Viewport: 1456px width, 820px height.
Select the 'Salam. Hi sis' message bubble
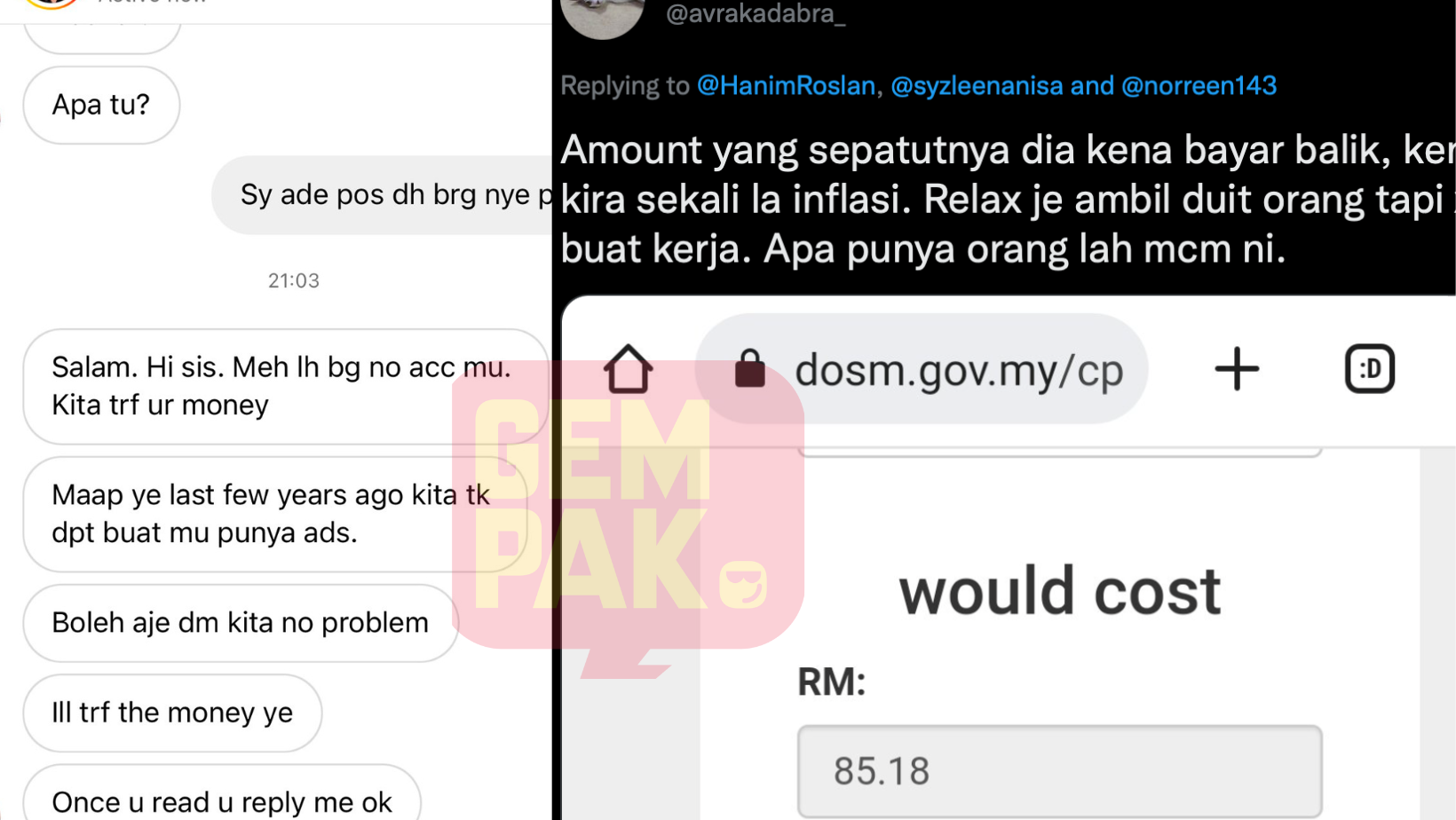tap(285, 386)
